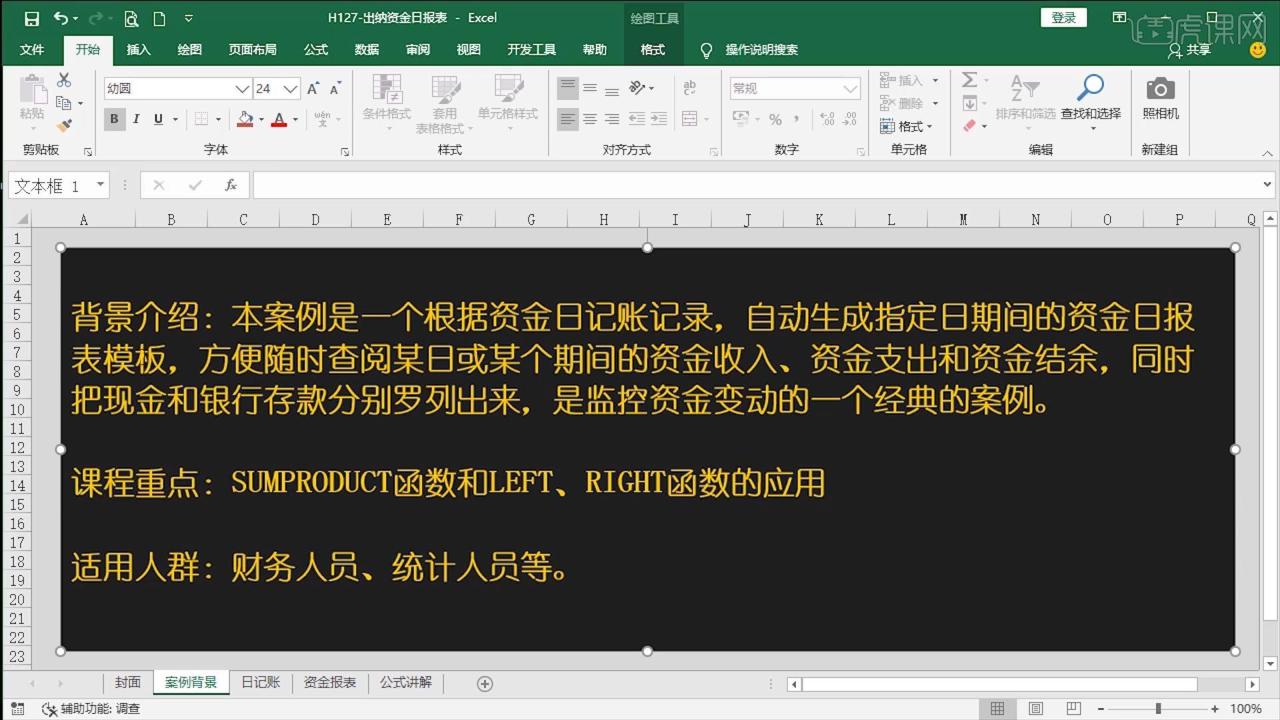Click the insert function fx icon
This screenshot has height=720, width=1280.
tap(230, 185)
